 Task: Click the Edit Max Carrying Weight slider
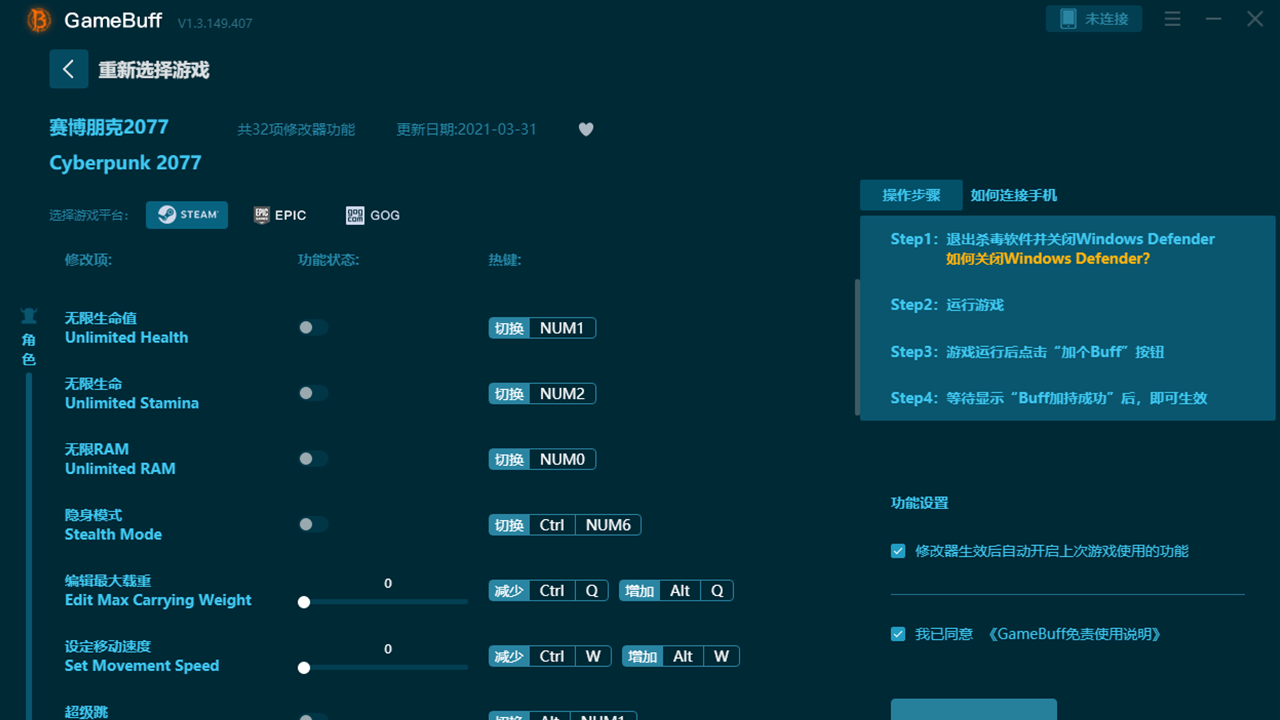(385, 602)
